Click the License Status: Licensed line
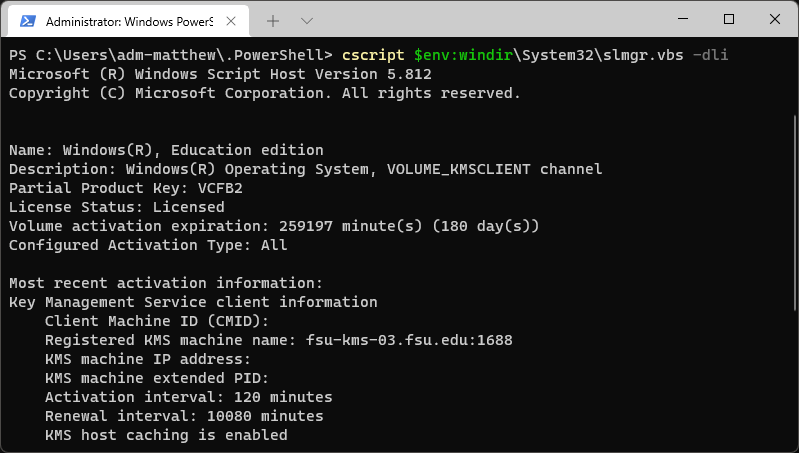 click(x=116, y=207)
